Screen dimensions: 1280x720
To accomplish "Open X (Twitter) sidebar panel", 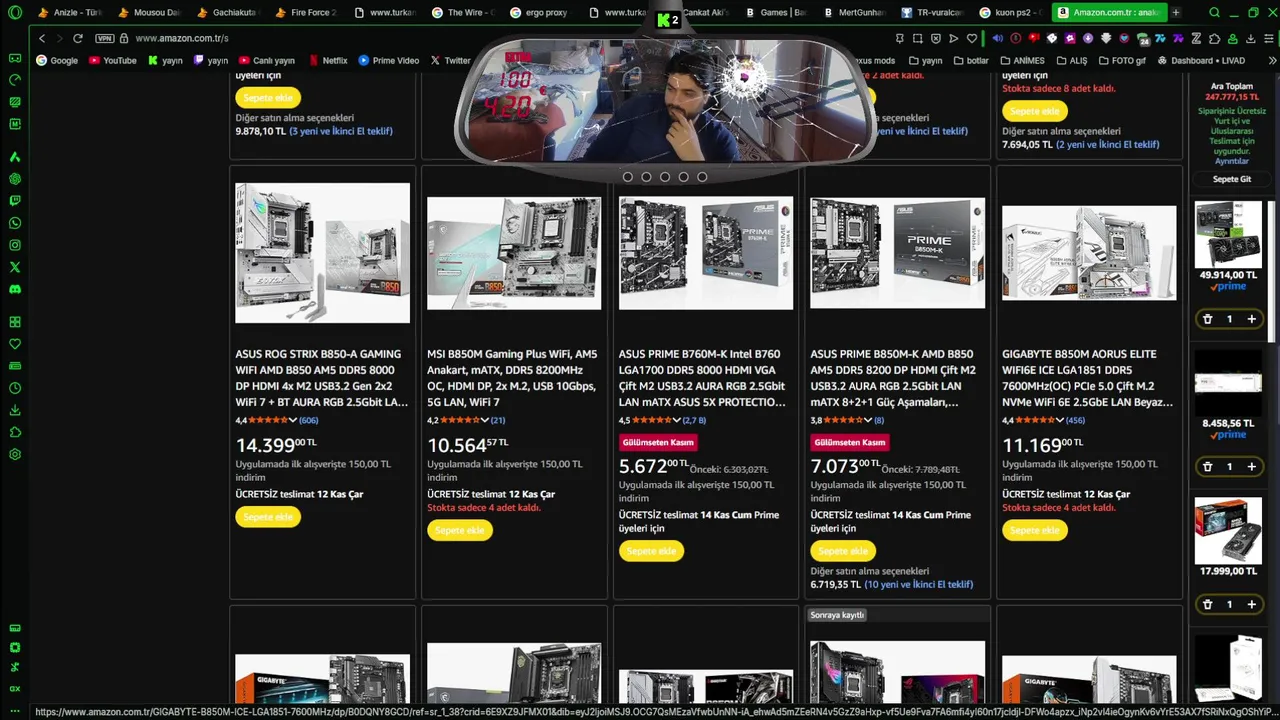I will (x=15, y=267).
